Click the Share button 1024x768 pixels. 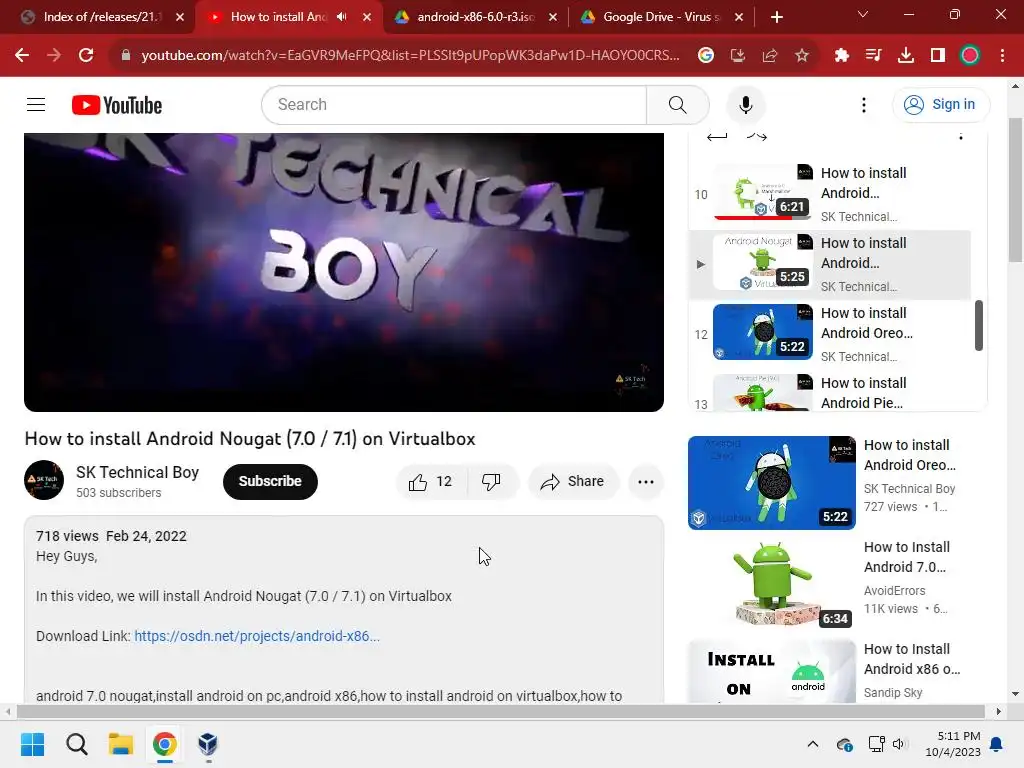pyautogui.click(x=572, y=482)
